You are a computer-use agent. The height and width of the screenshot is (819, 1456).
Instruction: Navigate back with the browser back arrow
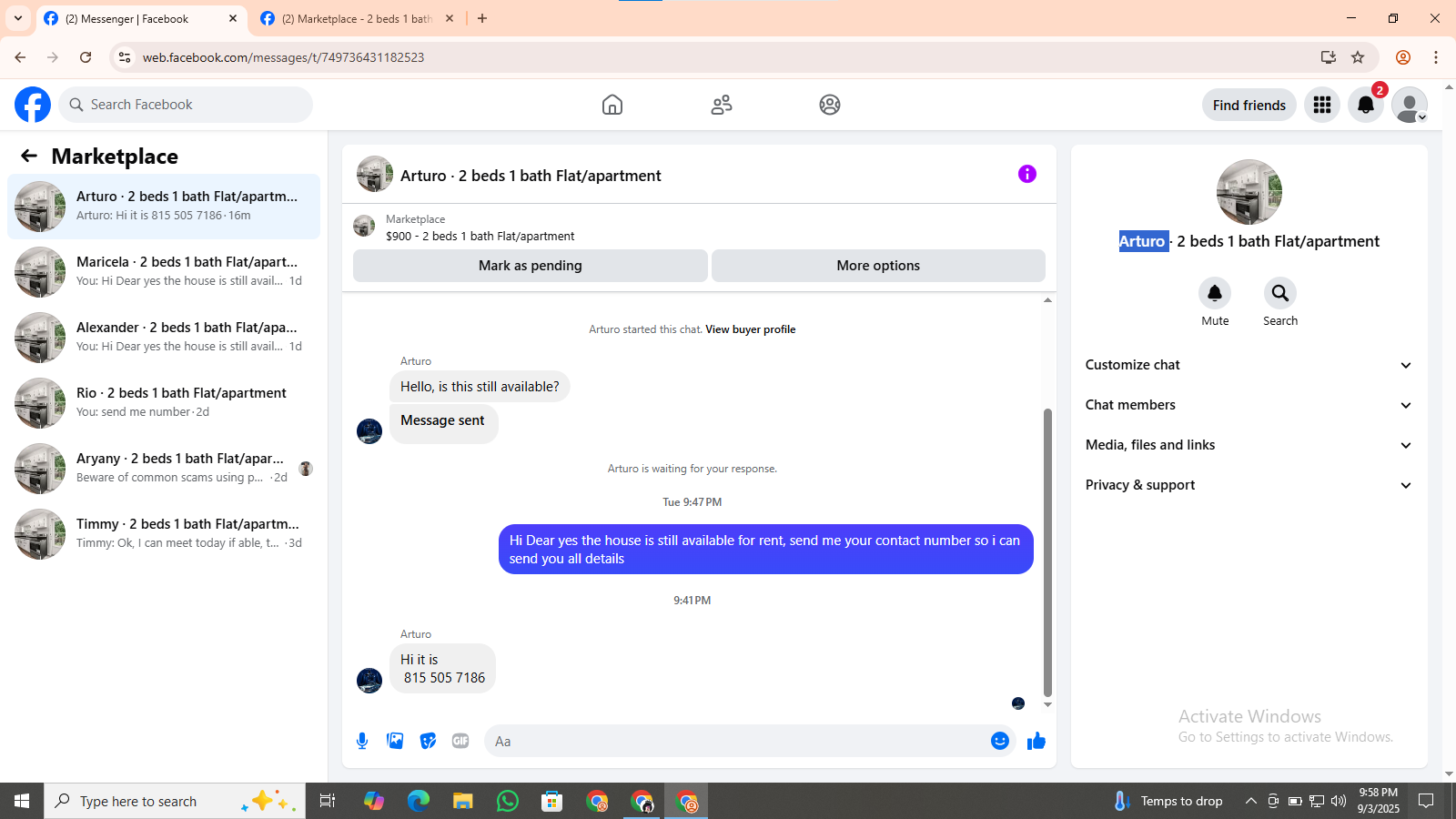click(20, 57)
